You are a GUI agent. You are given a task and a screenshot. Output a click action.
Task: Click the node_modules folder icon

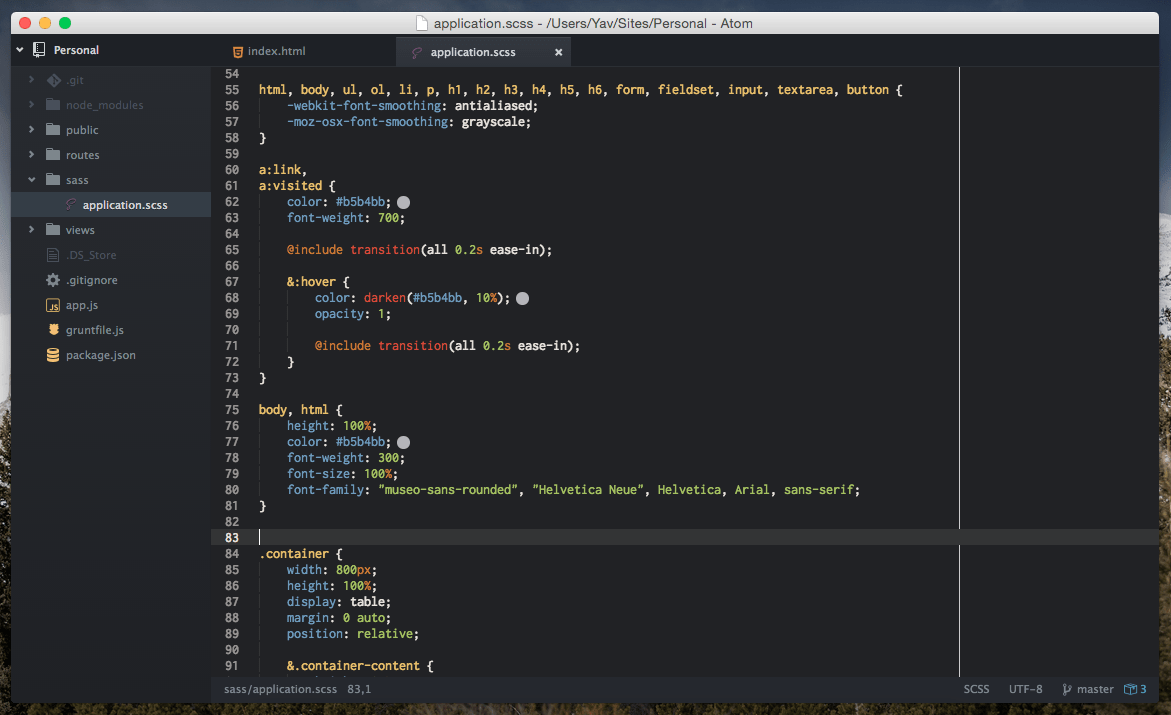(x=53, y=105)
